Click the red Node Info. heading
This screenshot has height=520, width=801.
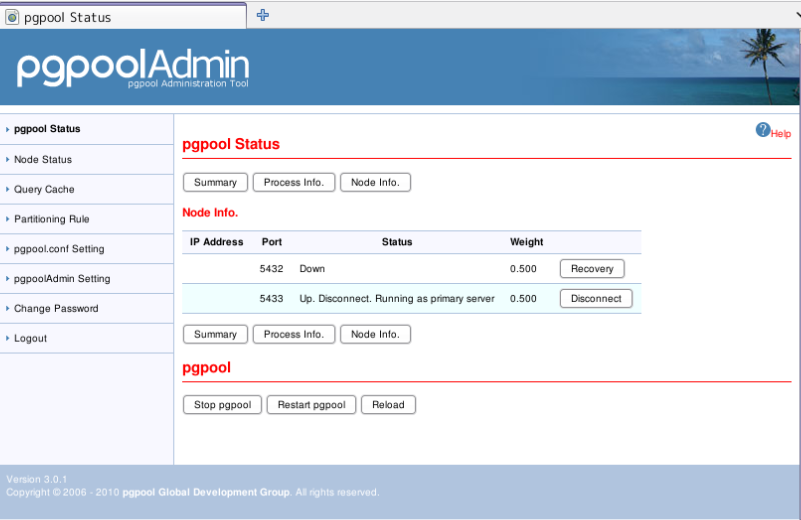210,212
